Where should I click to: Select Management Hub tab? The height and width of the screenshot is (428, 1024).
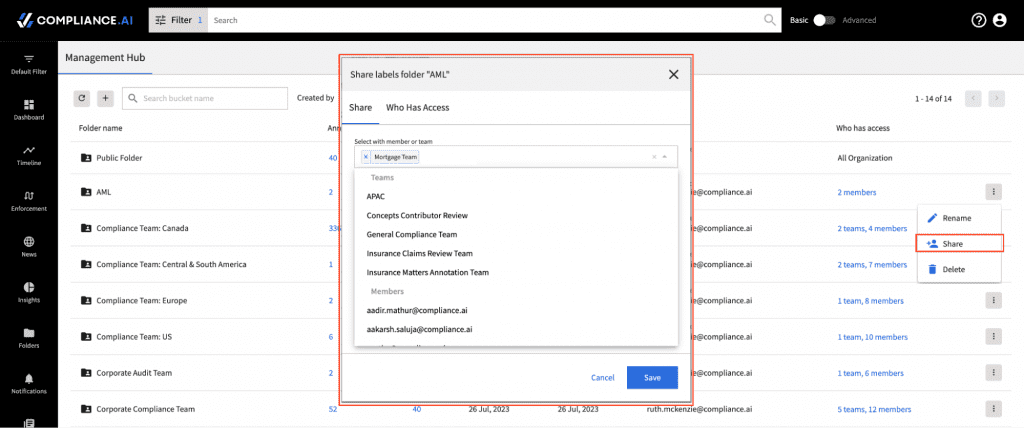coord(104,58)
